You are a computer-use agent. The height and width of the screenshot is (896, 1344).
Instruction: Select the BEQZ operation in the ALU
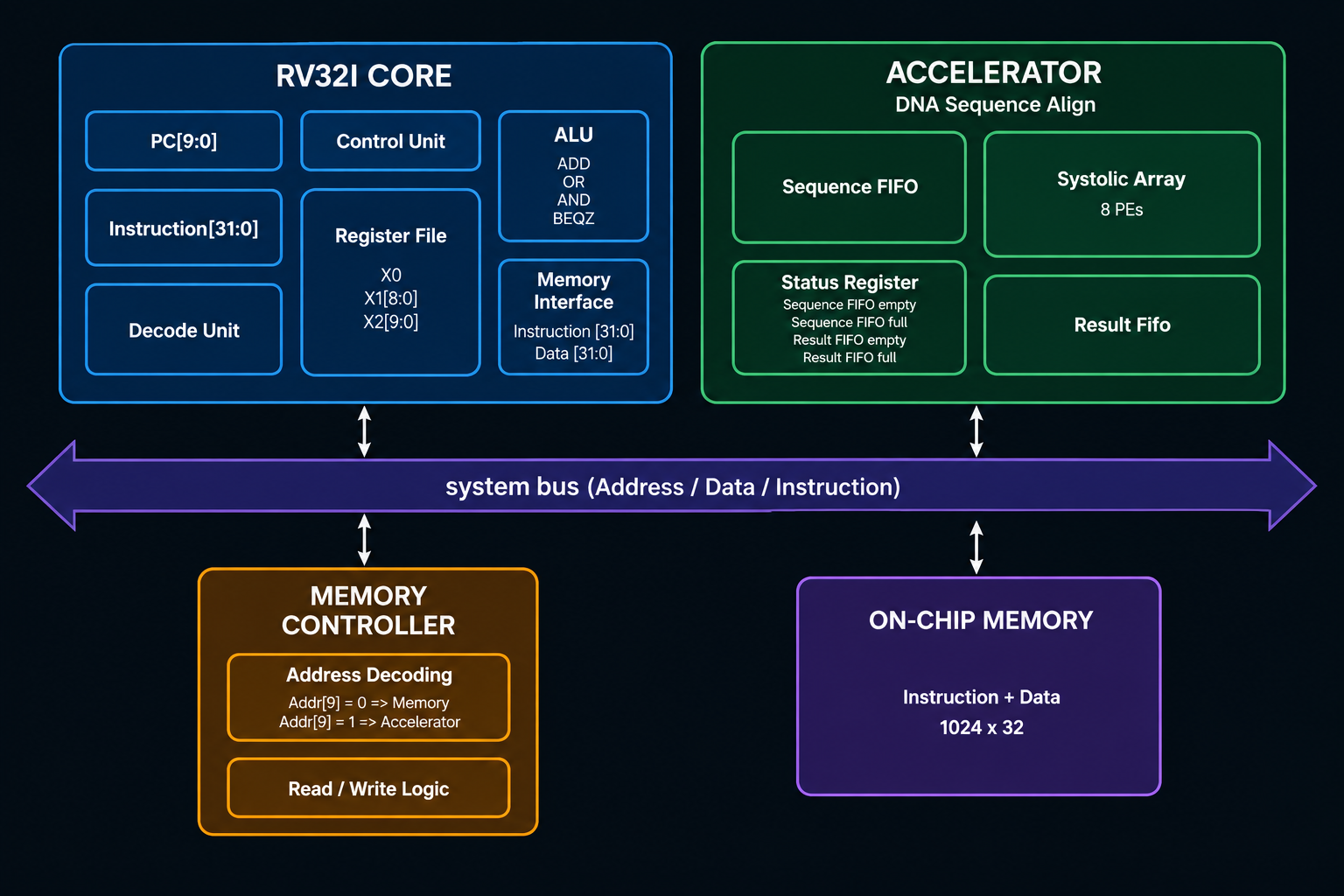pyautogui.click(x=574, y=218)
